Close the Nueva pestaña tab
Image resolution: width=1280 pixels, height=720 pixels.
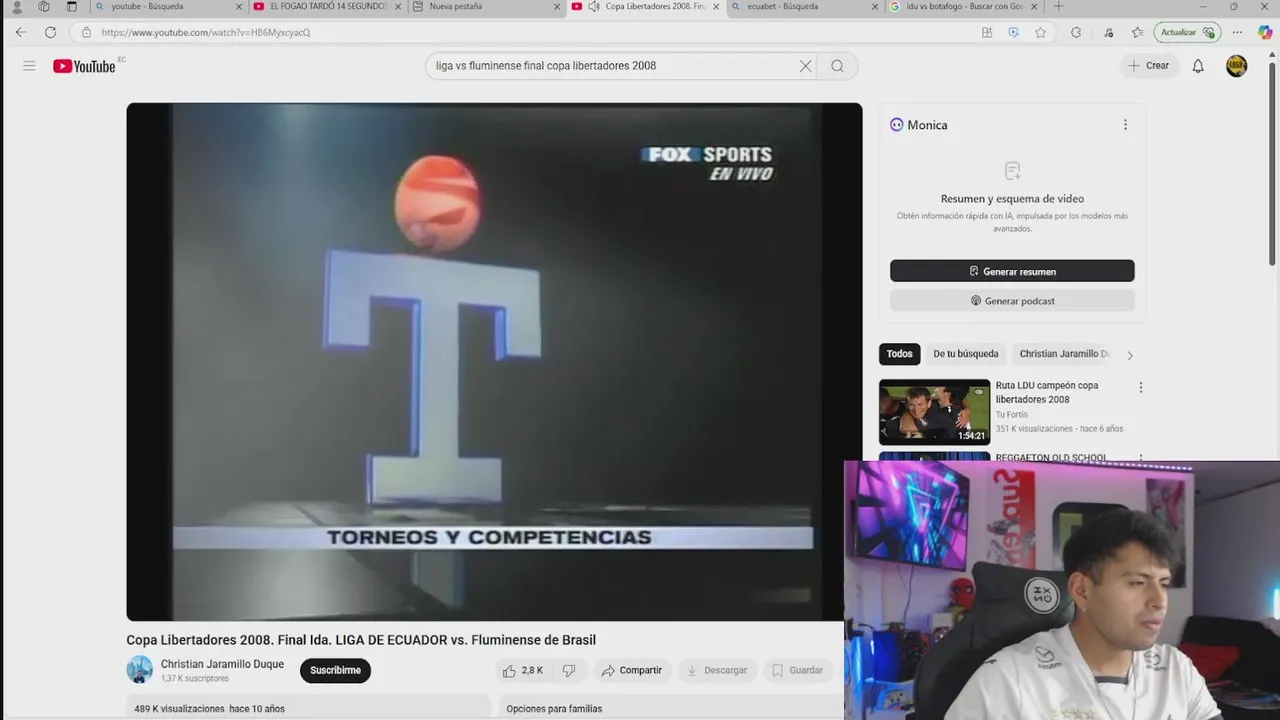point(557,6)
